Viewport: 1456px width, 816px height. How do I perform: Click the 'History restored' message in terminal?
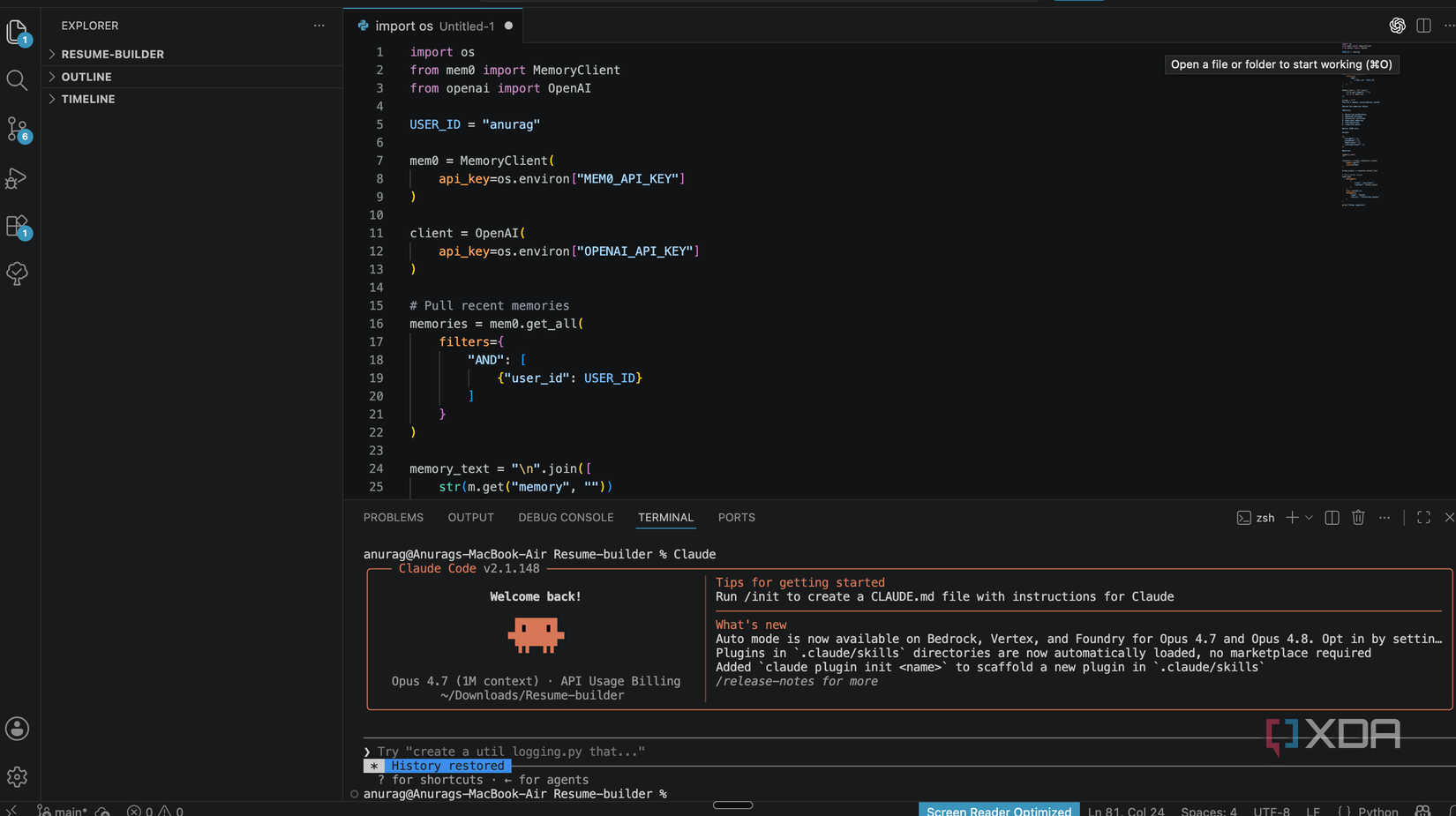click(447, 766)
